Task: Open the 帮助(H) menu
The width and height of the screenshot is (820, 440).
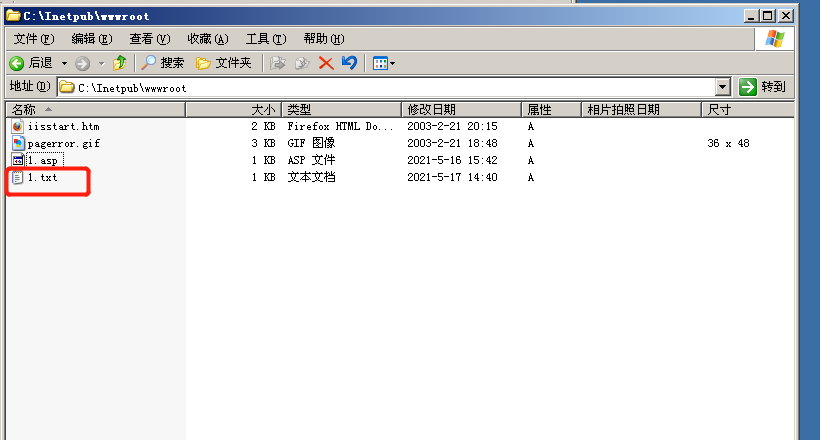Action: pos(324,39)
